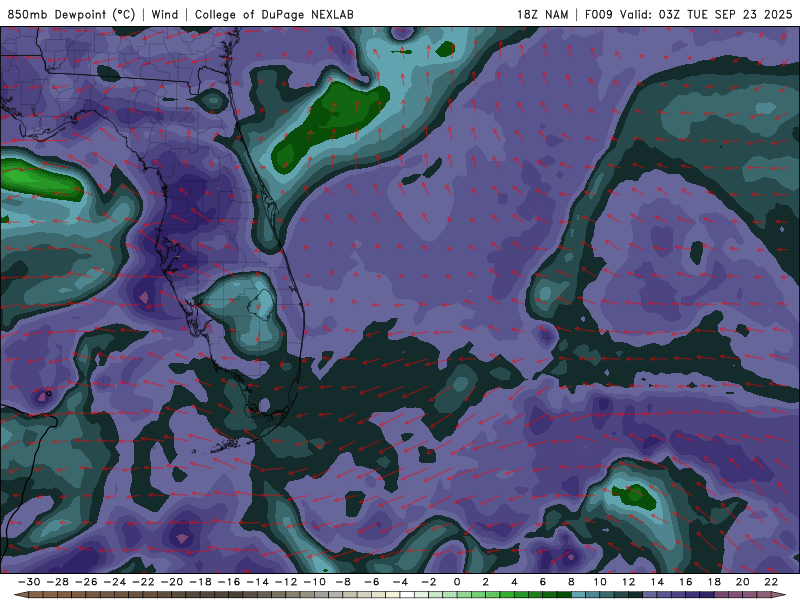
Task: Click the -22 value on the color scale
Action: [x=143, y=582]
